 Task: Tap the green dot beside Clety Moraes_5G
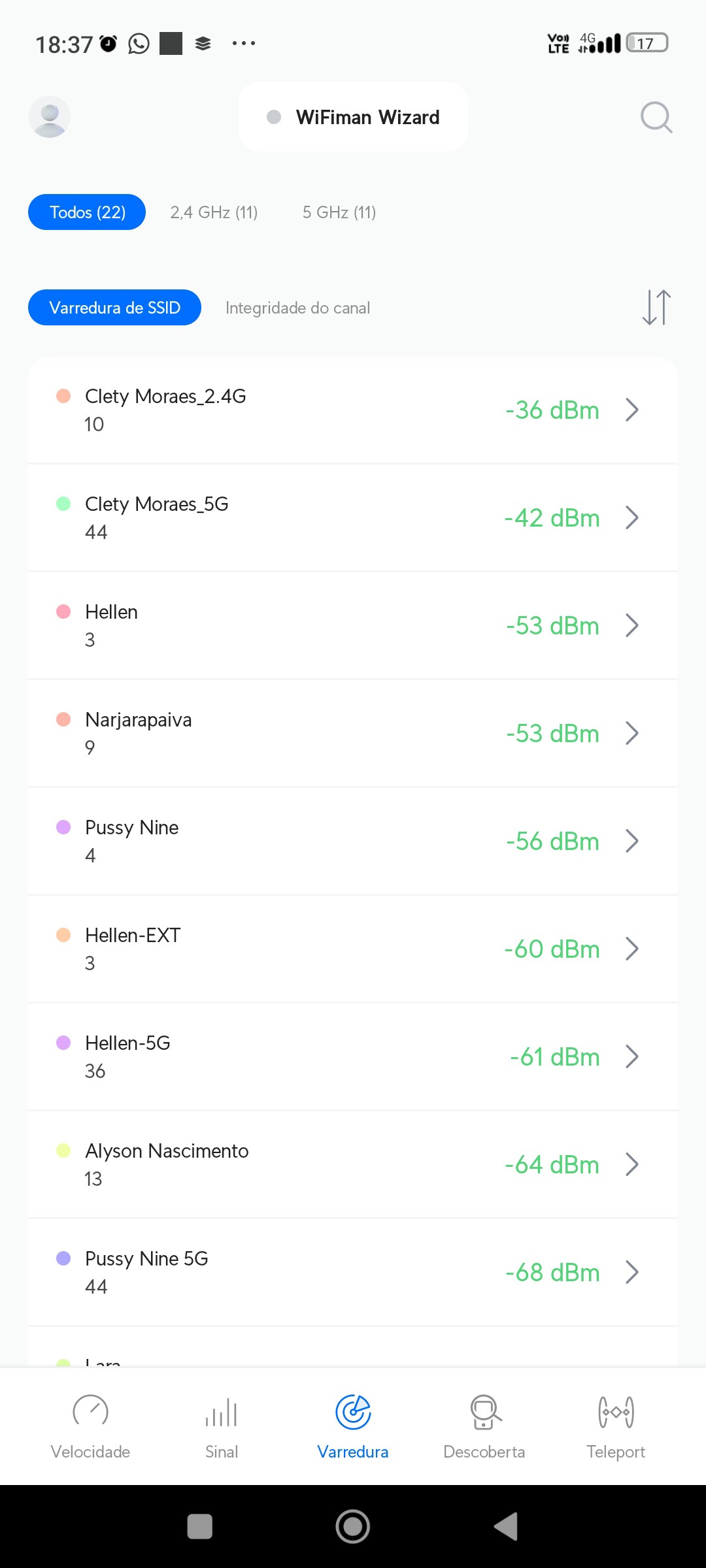pyautogui.click(x=63, y=504)
